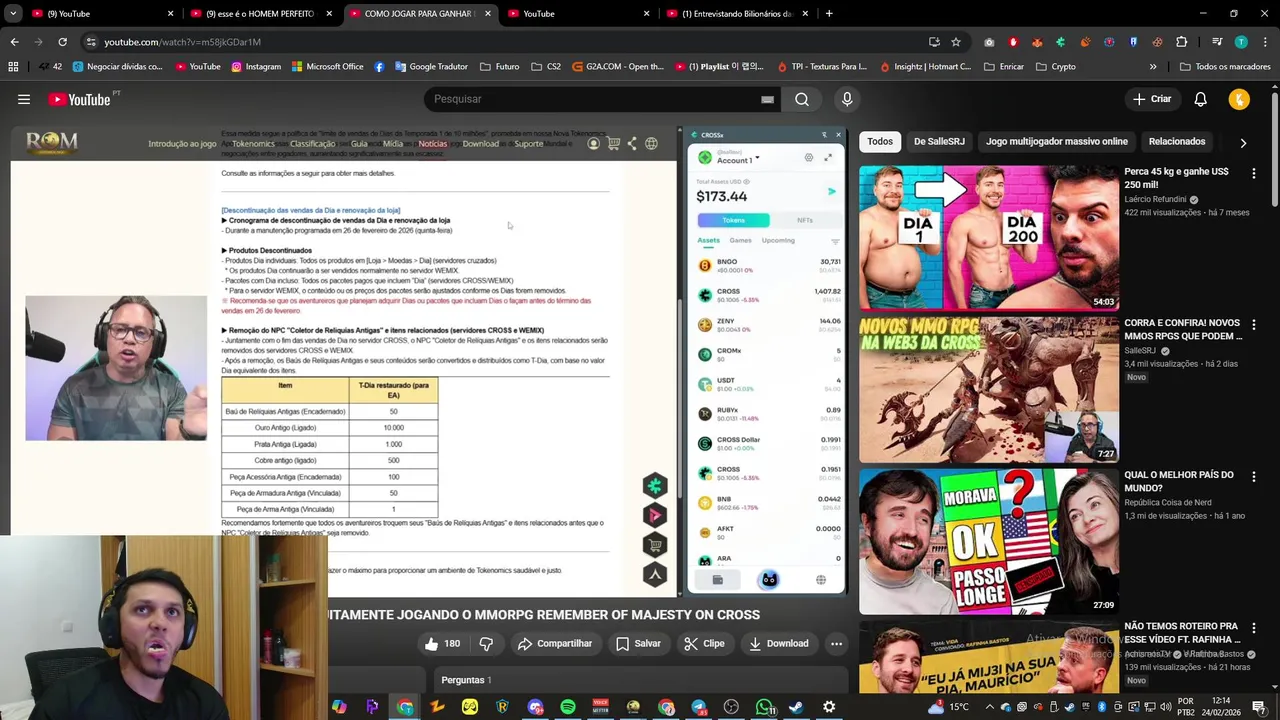Switch to the (9) esse é o HOMEM PERFEITO tab
The width and height of the screenshot is (1280, 720).
259,14
